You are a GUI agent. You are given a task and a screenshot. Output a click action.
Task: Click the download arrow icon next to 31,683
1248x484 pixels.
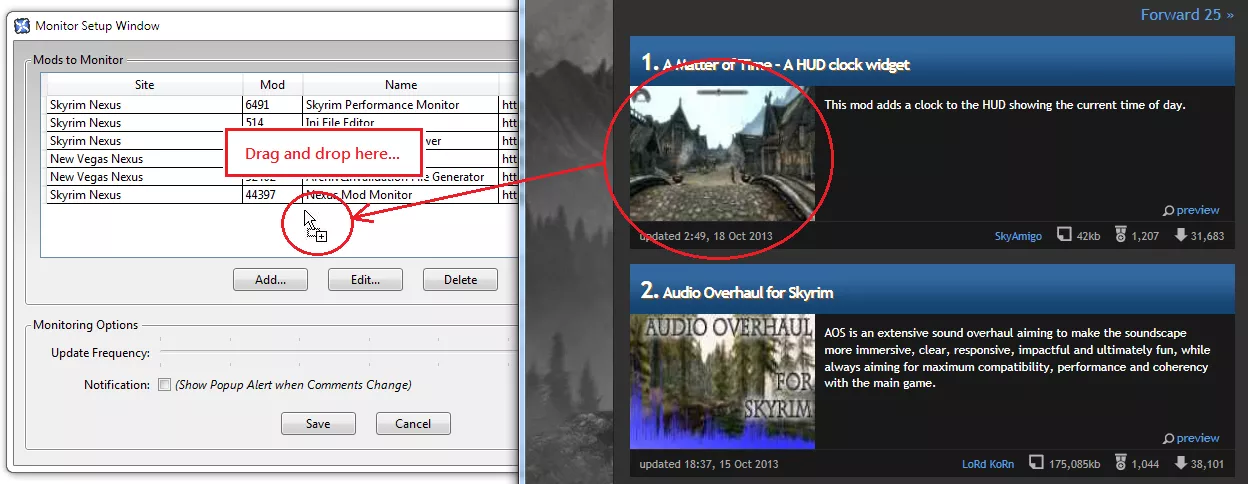tap(1181, 236)
